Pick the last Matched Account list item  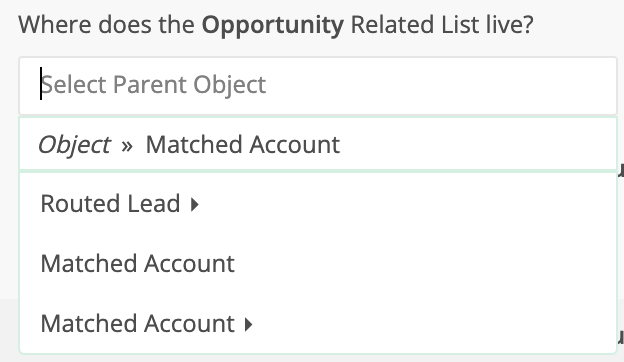click(318, 323)
